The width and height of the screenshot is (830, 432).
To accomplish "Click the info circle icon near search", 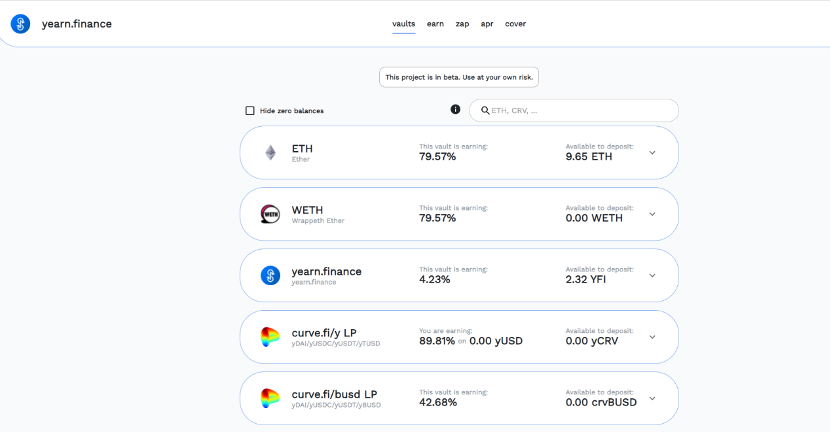I will click(x=455, y=110).
